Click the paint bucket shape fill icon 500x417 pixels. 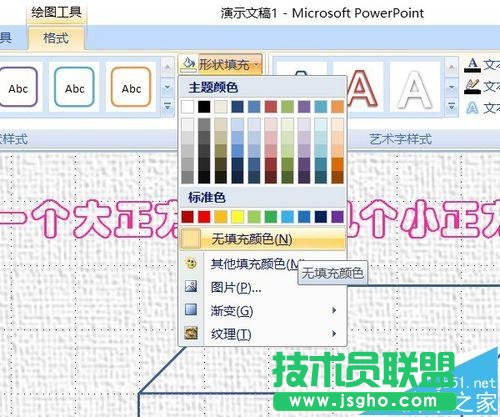[x=188, y=64]
